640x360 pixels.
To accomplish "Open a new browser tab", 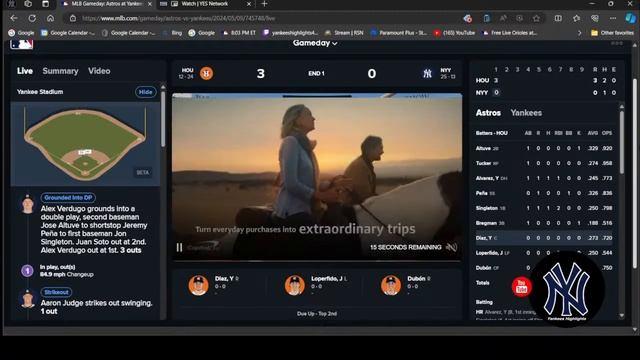I will point(264,4).
